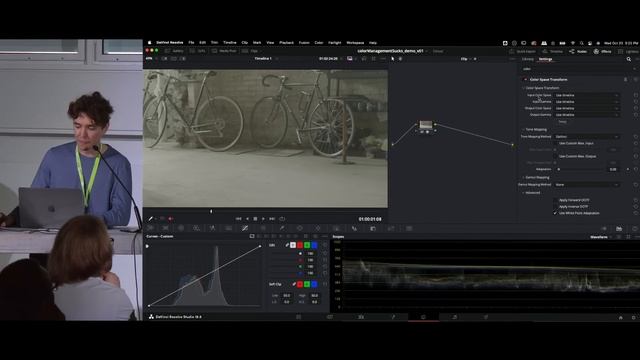
Task: Select the Y luminance channel in Edit
Action: click(x=293, y=245)
